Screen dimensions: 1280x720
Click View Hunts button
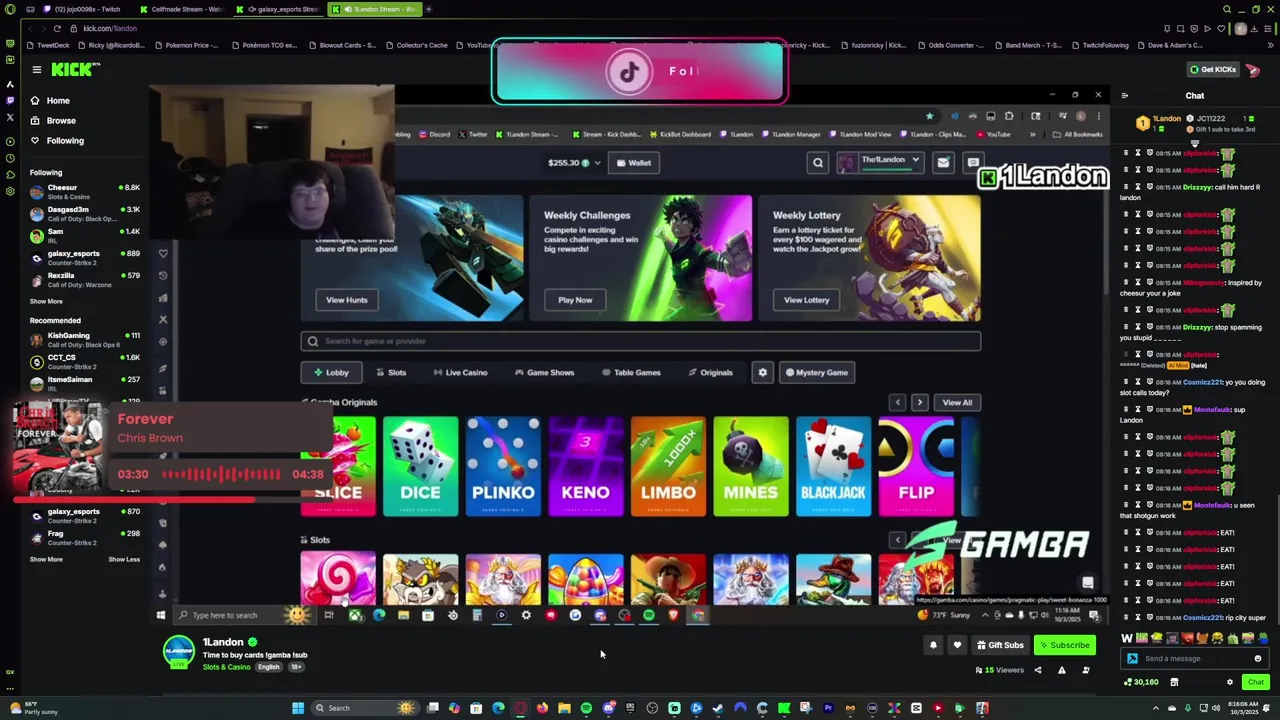(347, 300)
